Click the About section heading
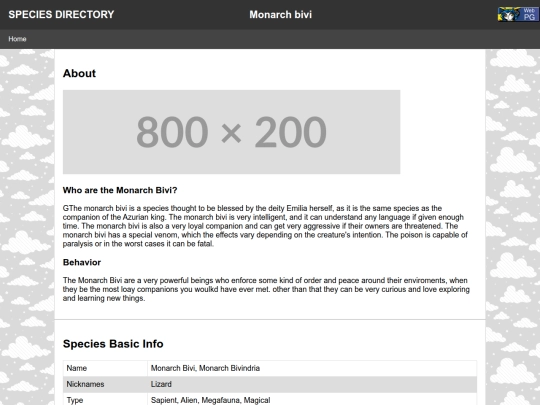This screenshot has width=540, height=405. coord(79,73)
